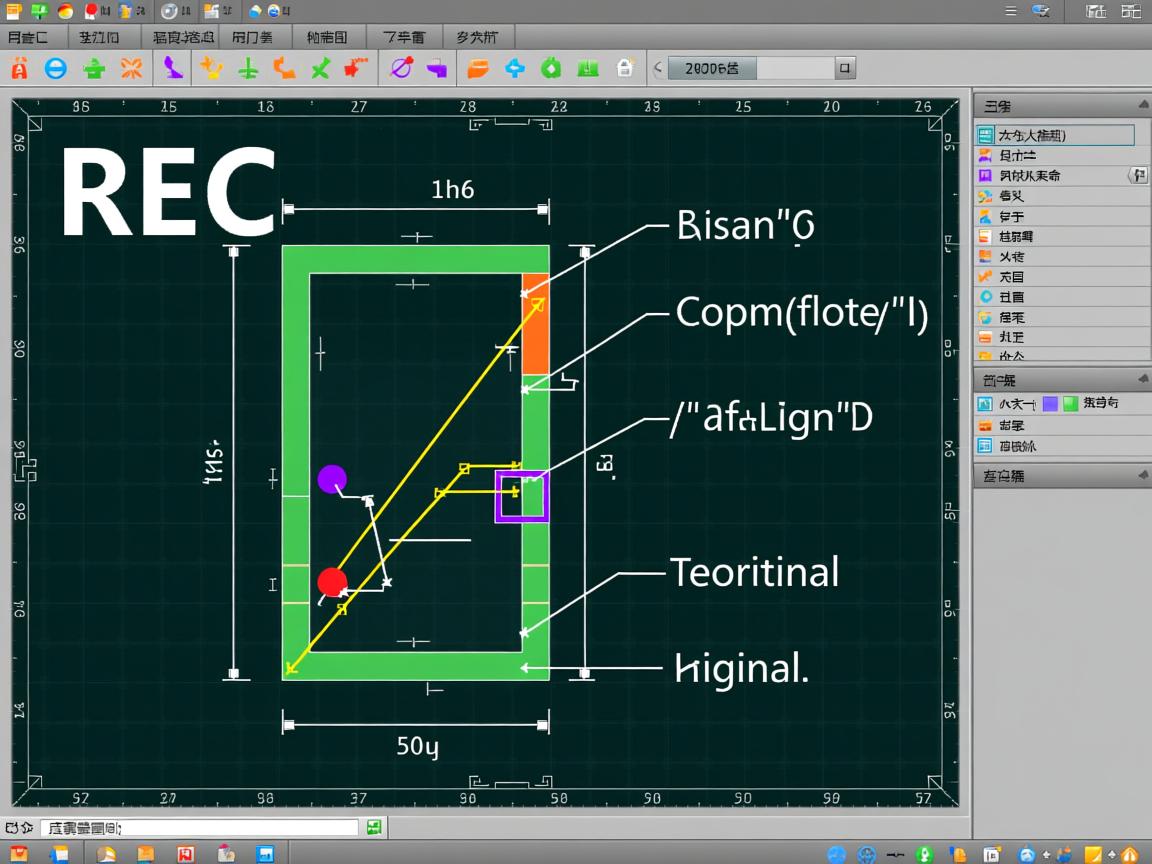Screen dimensions: 1152x864
Task: Click the green checkmark tool icon
Action: point(320,69)
